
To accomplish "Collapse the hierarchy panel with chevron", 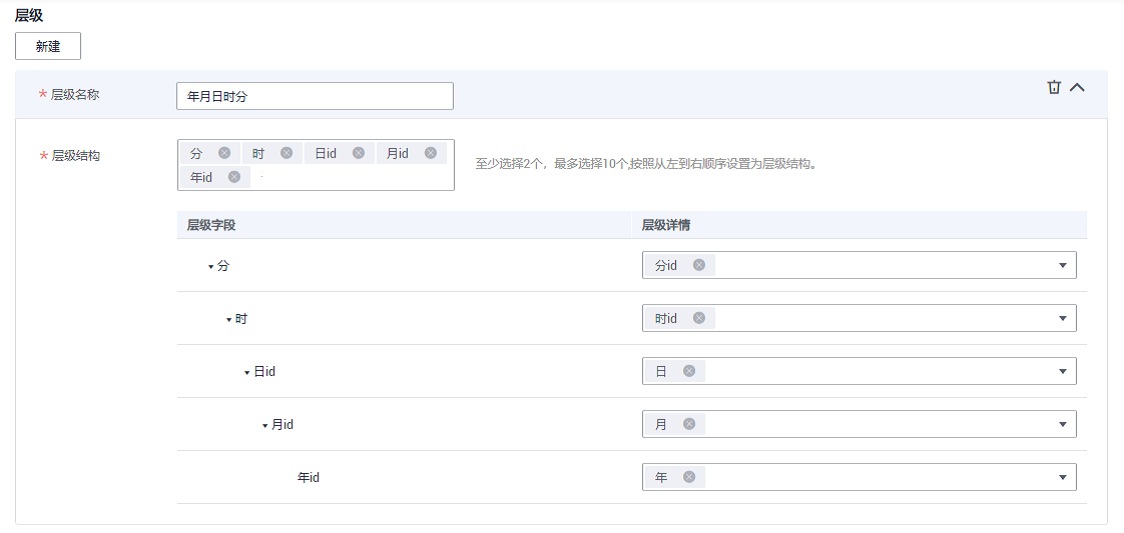I will (x=1077, y=87).
